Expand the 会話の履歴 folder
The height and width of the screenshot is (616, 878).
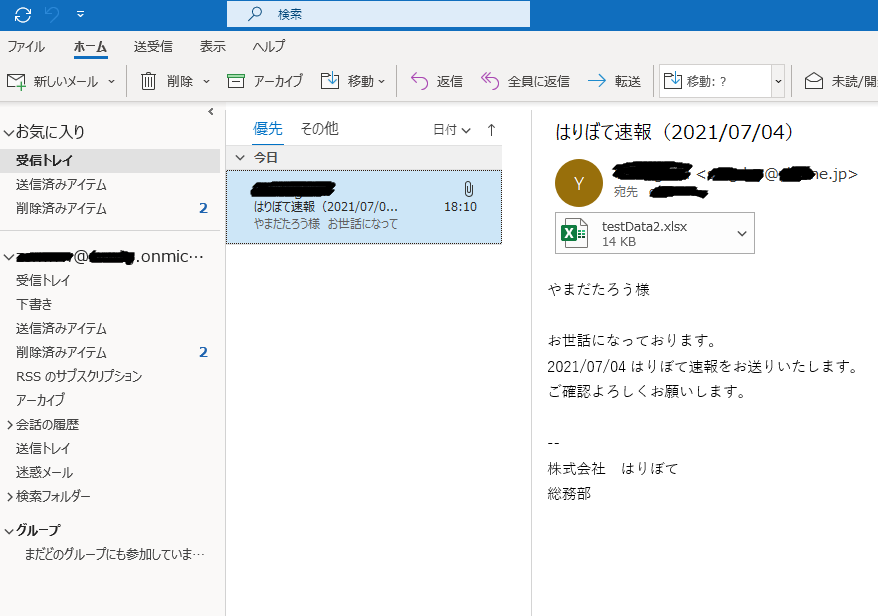10,425
